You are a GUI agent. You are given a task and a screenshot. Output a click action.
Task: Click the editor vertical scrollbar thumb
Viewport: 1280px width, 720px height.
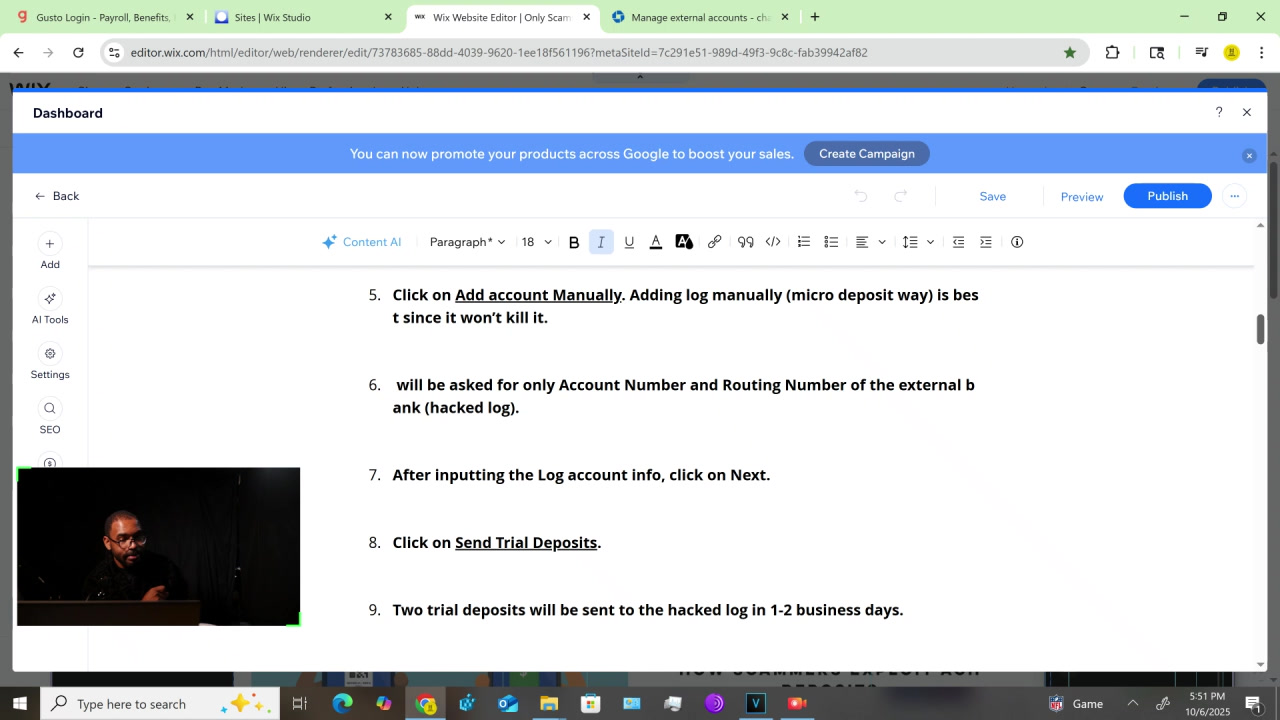[x=1261, y=329]
